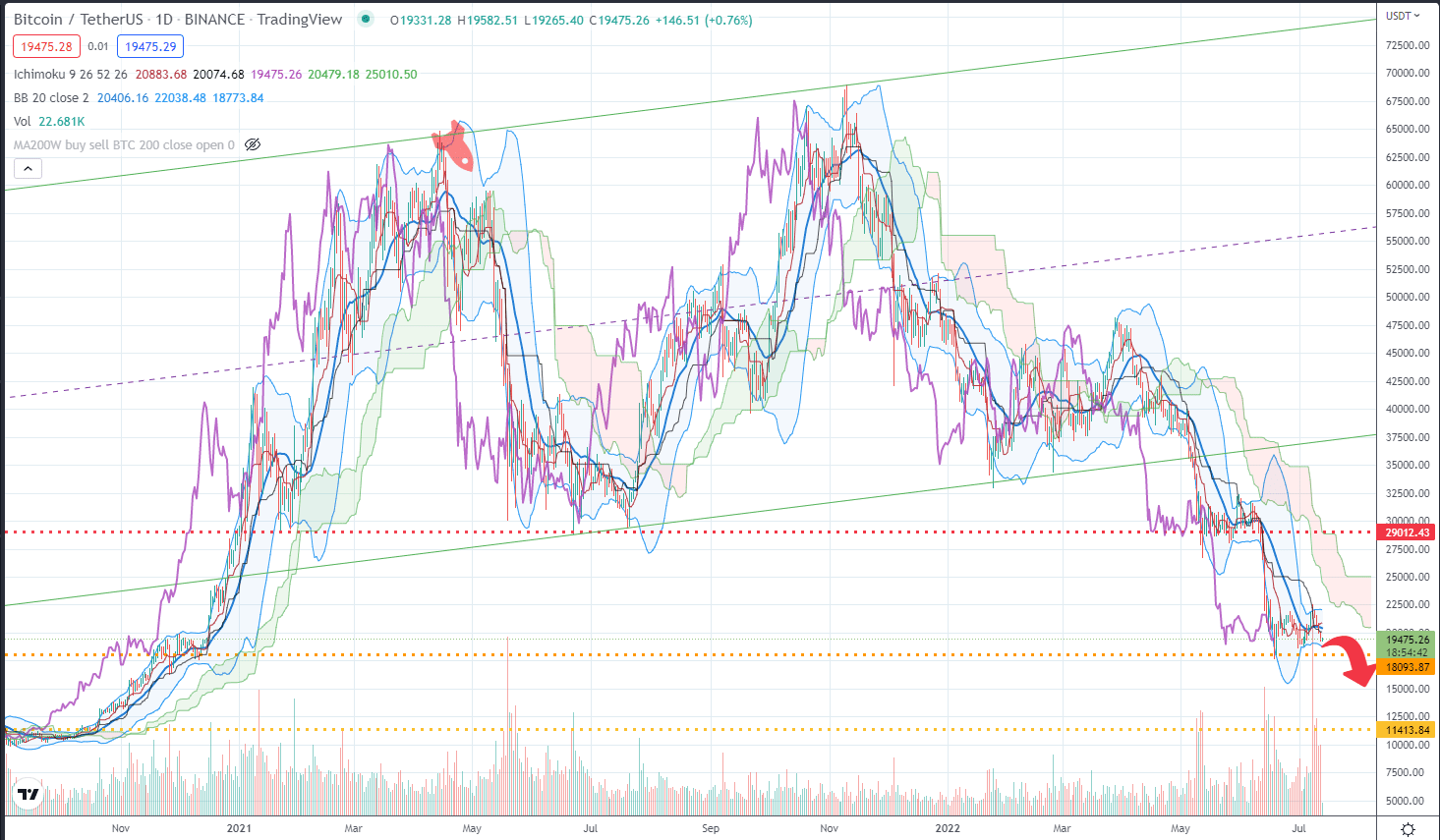Click the green market status dot
1440x840 pixels.
tap(366, 19)
